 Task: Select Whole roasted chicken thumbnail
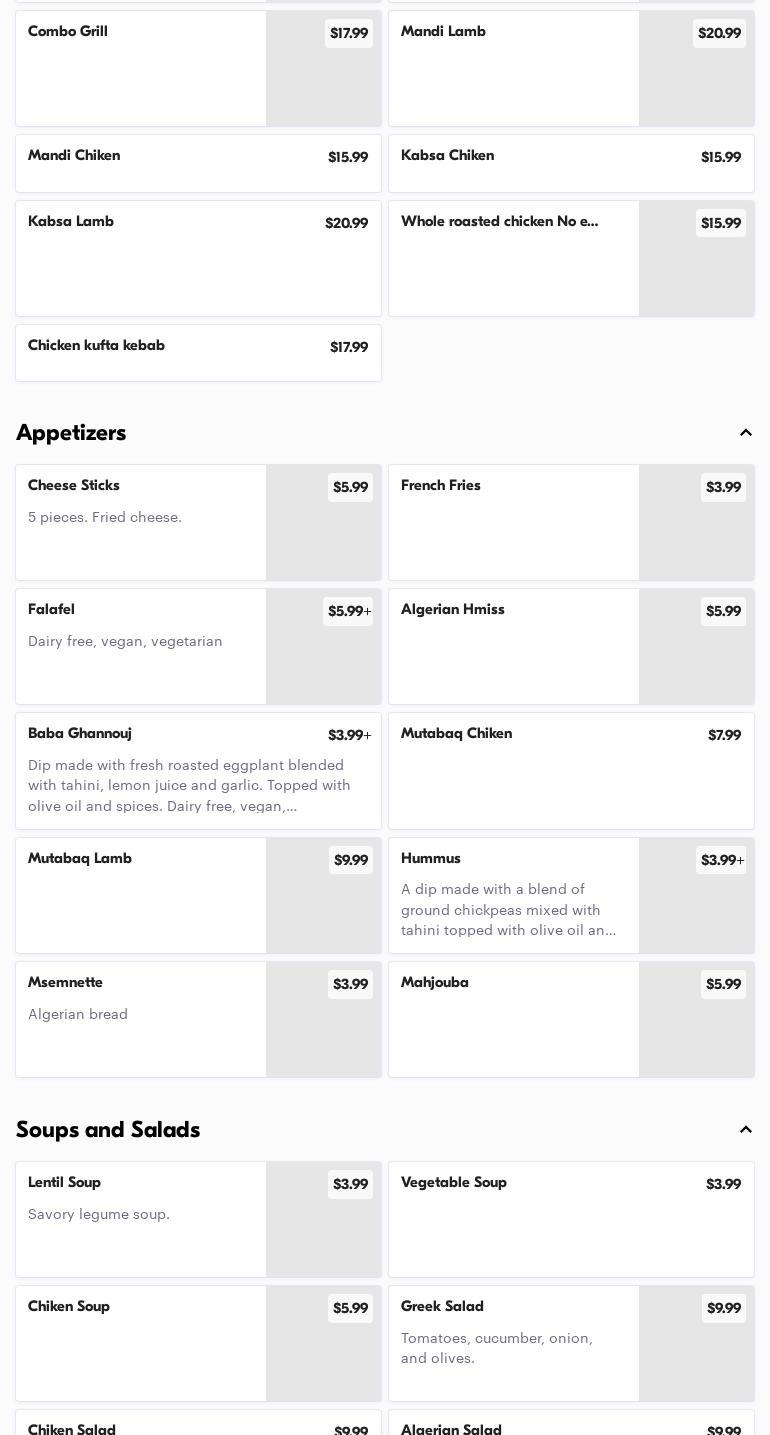(x=696, y=270)
